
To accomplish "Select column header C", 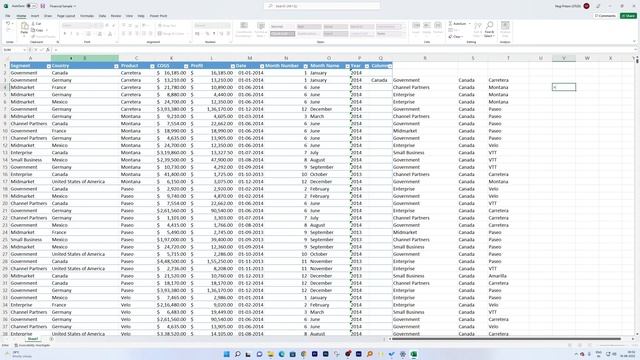I will pyautogui.click(x=136, y=58).
